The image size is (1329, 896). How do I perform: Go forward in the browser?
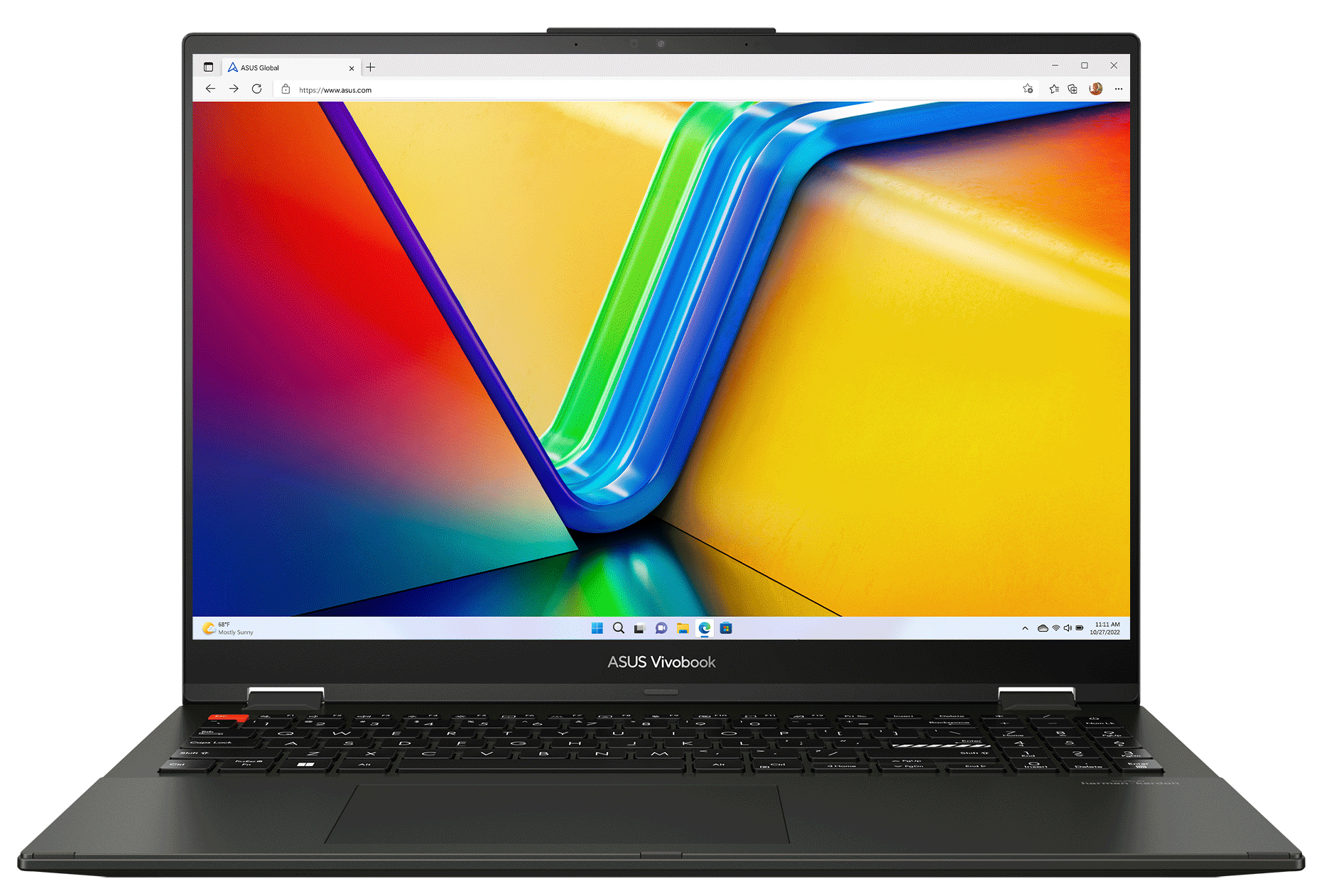[x=234, y=89]
